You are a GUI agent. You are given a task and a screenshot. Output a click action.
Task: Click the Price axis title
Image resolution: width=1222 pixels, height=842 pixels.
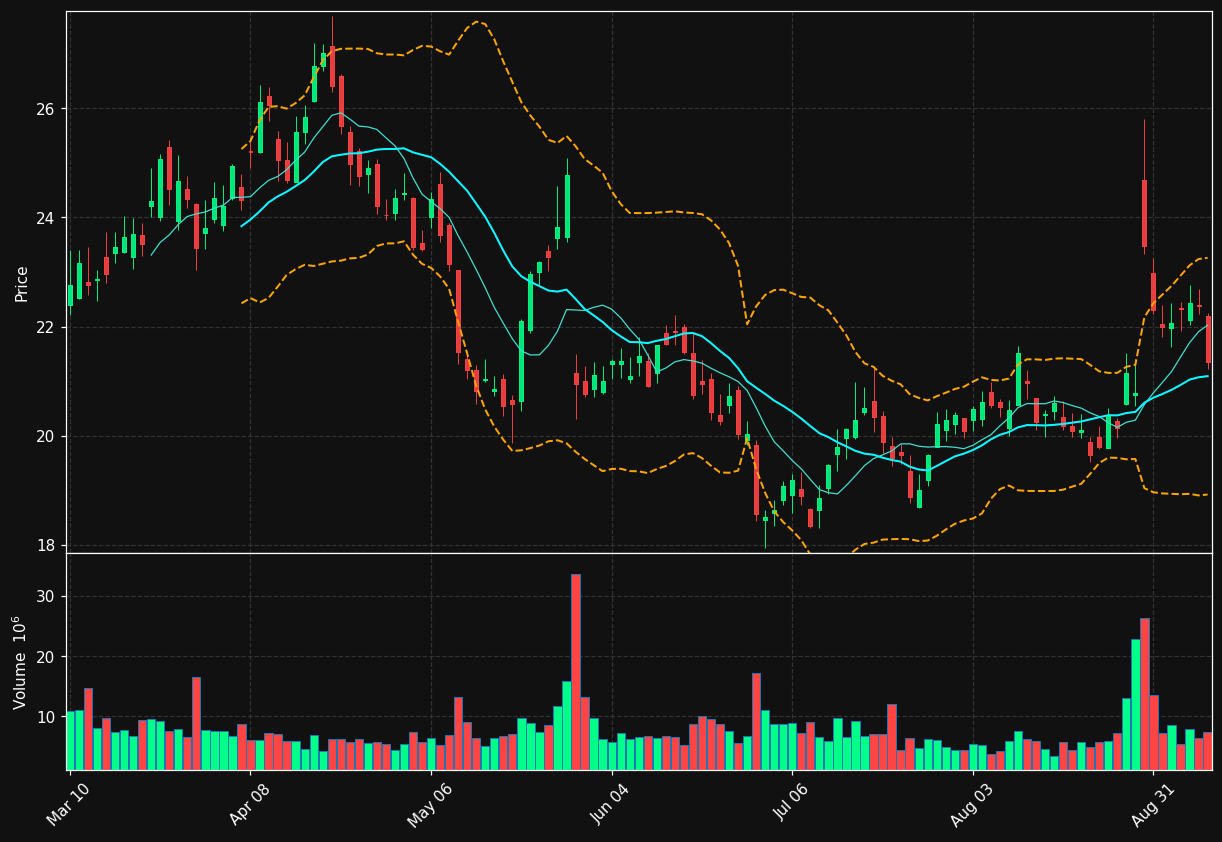coord(21,283)
